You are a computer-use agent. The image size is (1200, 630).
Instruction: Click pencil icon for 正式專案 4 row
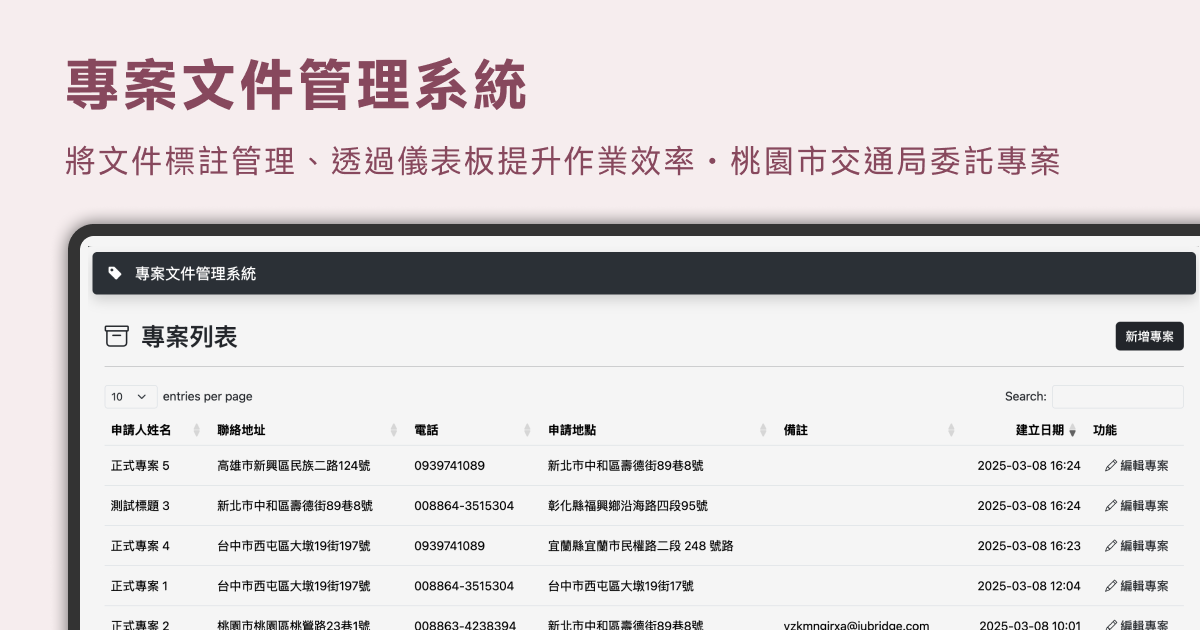[1110, 546]
